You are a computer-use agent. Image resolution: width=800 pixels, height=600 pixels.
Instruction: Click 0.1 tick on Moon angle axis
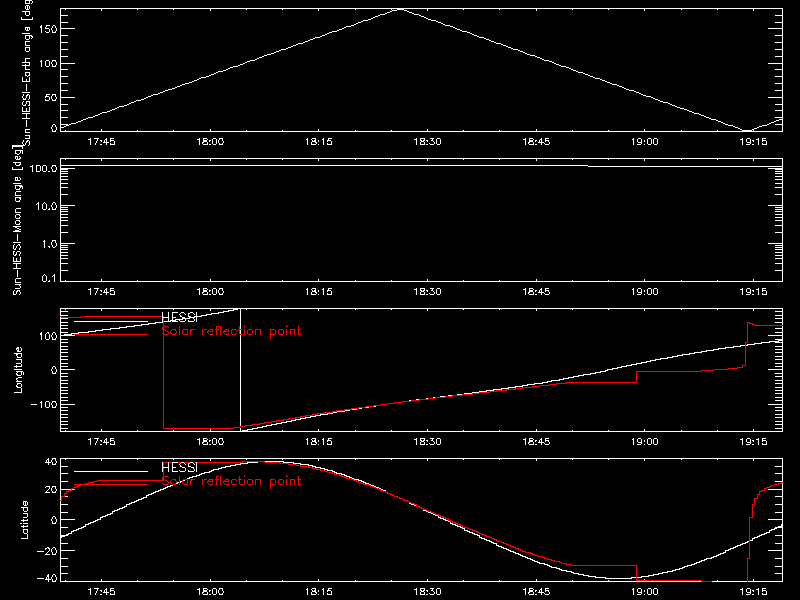[x=49, y=278]
